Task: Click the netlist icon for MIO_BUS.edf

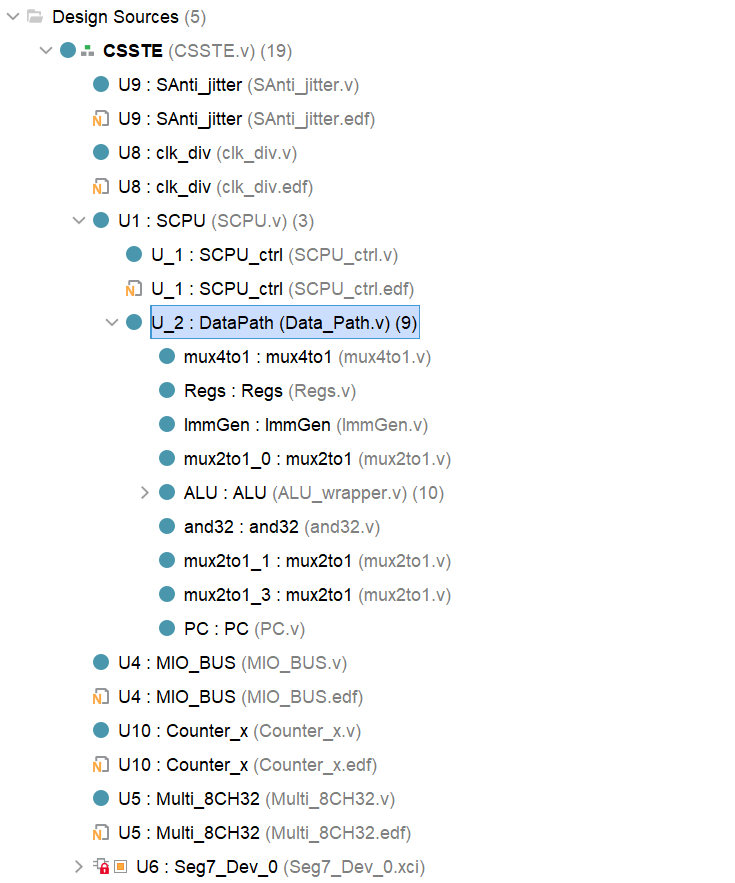Action: pos(101,697)
